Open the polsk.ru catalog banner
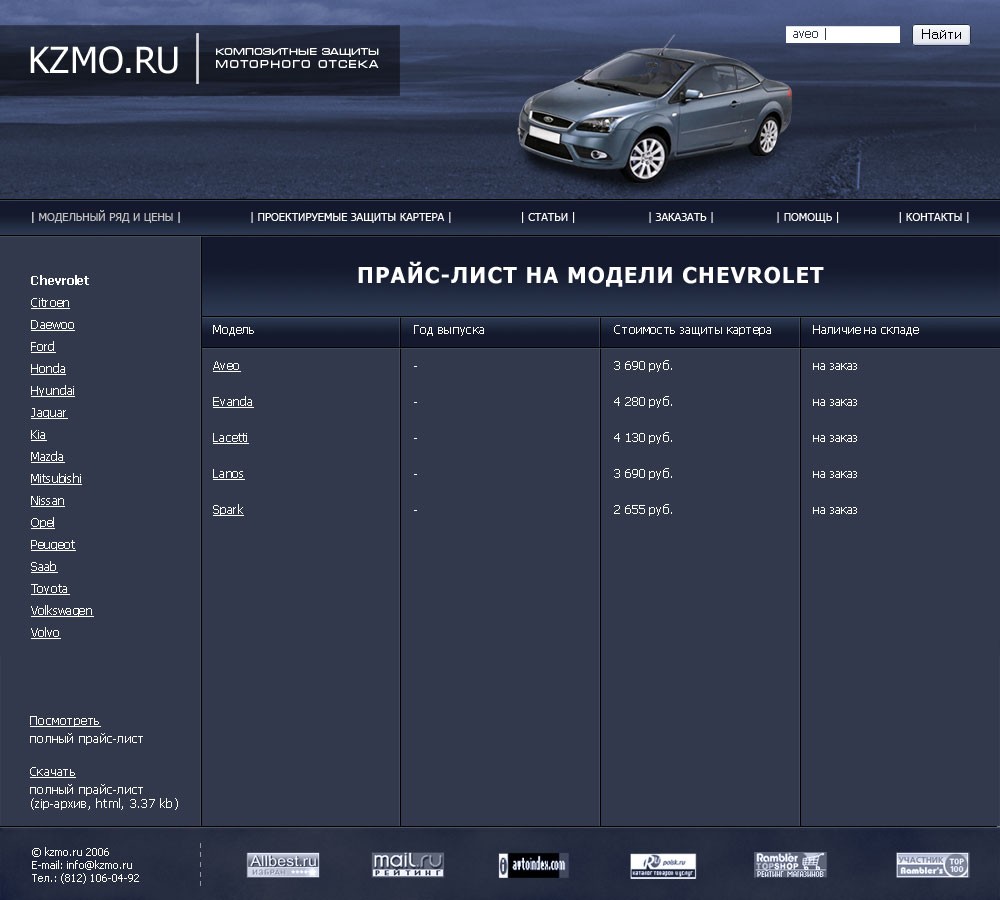1000x900 pixels. (x=663, y=866)
